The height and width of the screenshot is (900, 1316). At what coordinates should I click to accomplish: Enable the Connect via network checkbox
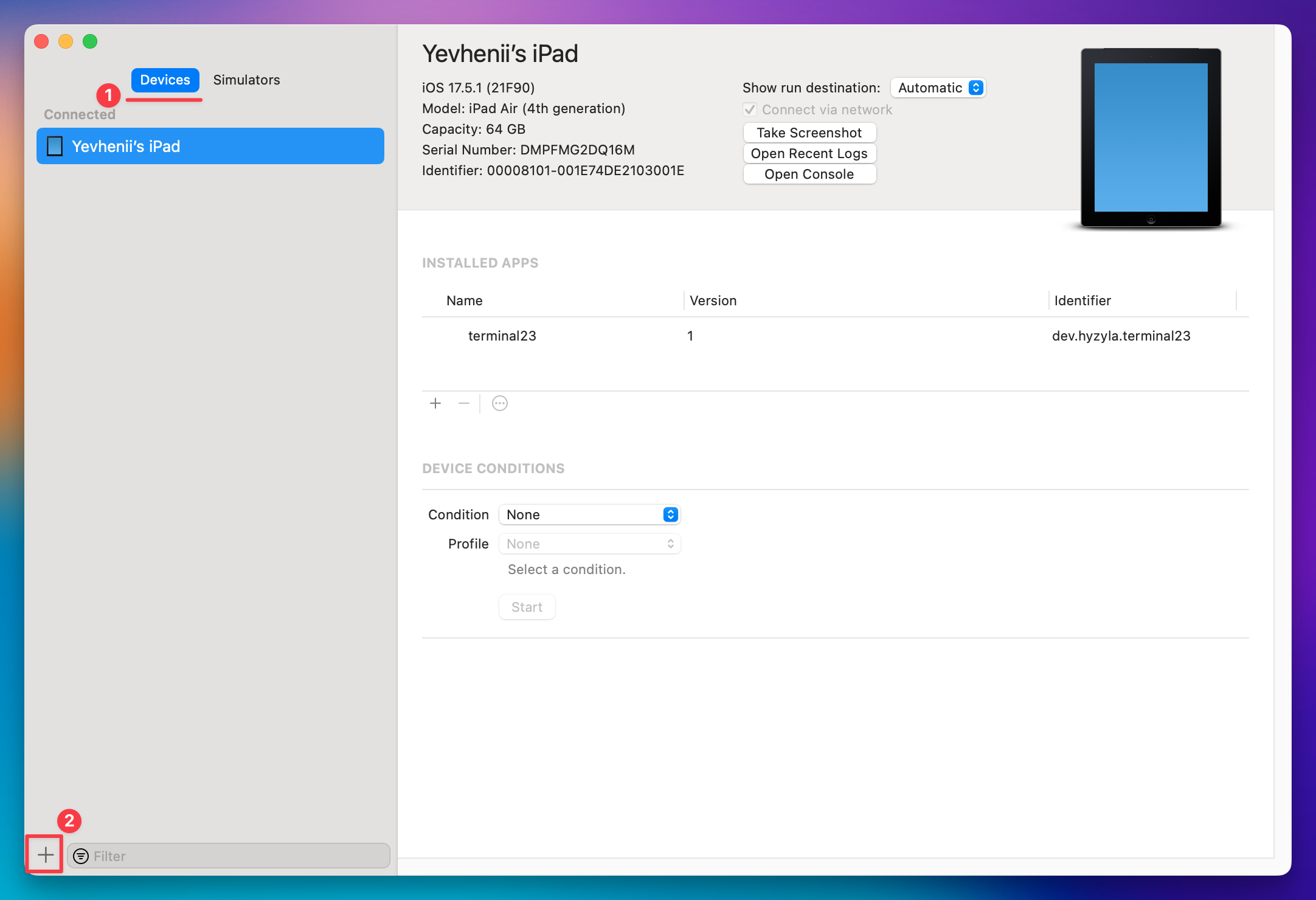click(749, 109)
